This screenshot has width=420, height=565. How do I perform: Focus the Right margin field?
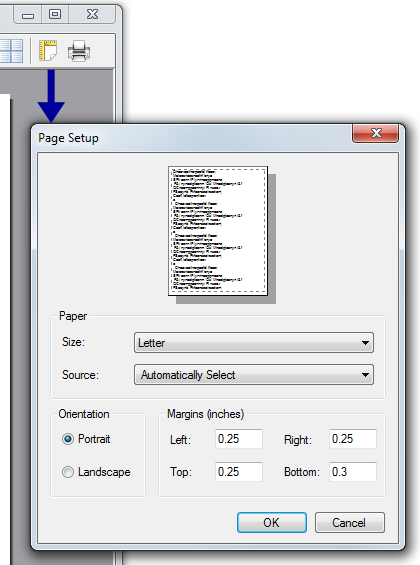(x=353, y=439)
